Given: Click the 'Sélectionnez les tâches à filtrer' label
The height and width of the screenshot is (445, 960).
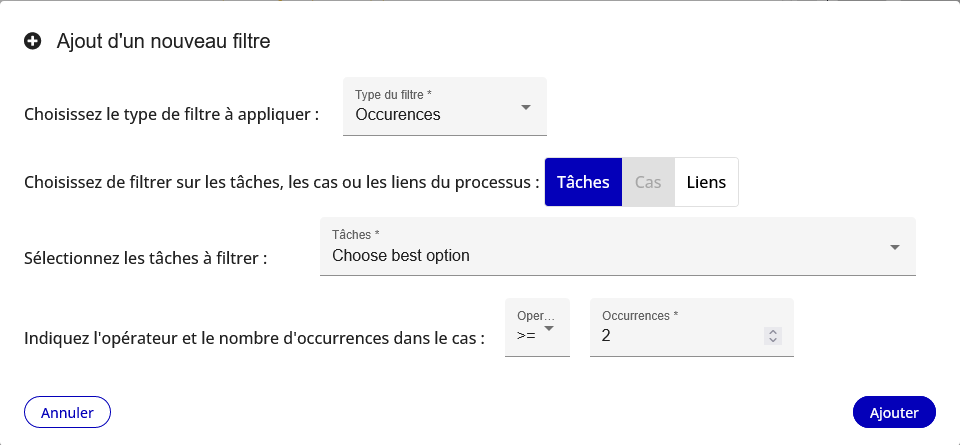Looking at the screenshot, I should click(145, 258).
